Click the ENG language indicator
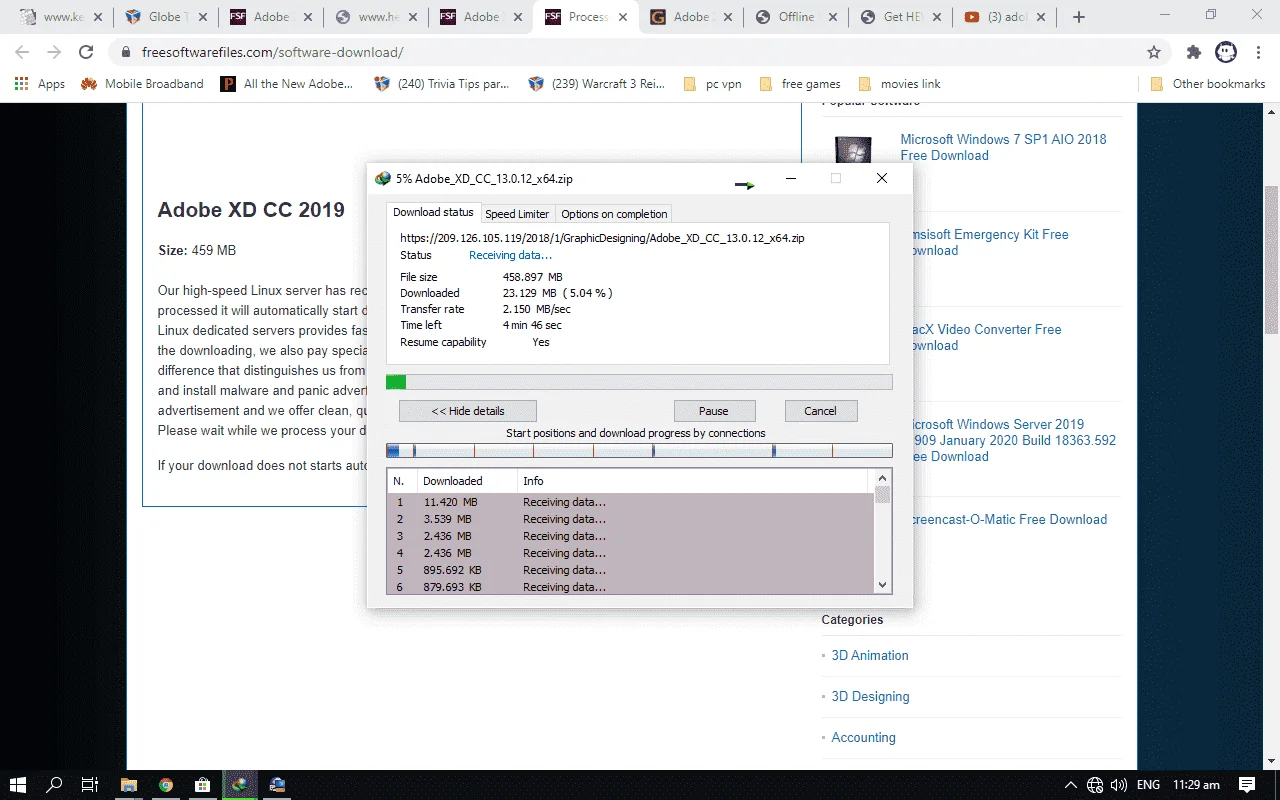 (x=1148, y=785)
